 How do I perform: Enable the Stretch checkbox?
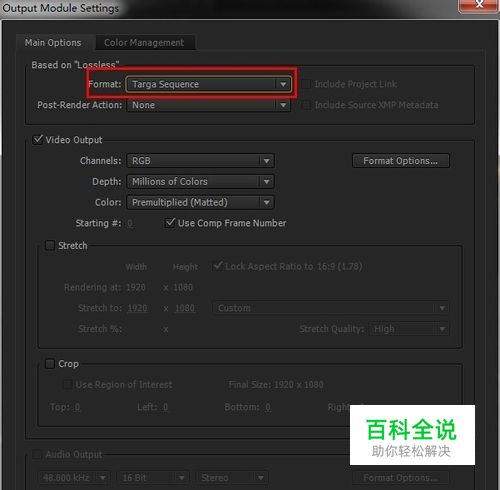[50, 246]
